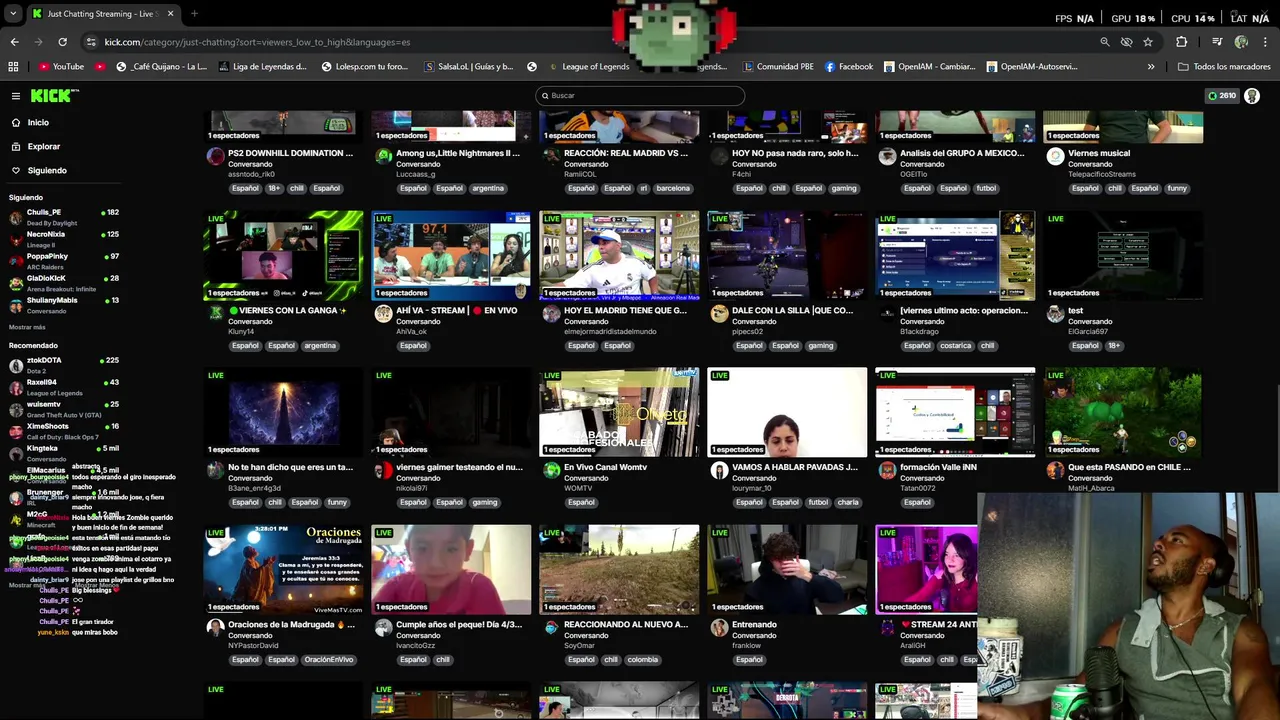Expand hidden bookmarks with chevron

[x=1151, y=67]
